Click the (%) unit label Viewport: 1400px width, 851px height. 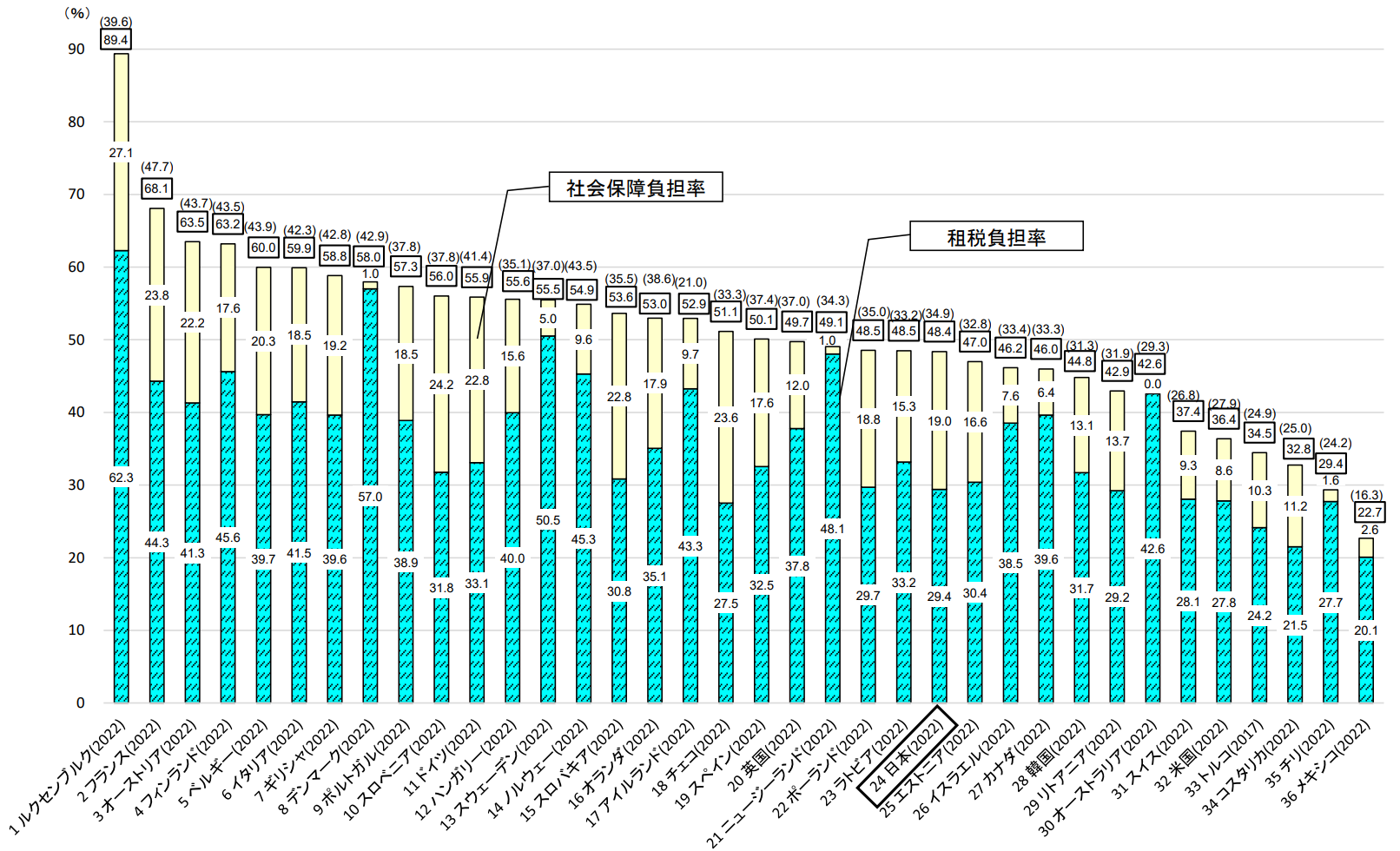[x=77, y=13]
